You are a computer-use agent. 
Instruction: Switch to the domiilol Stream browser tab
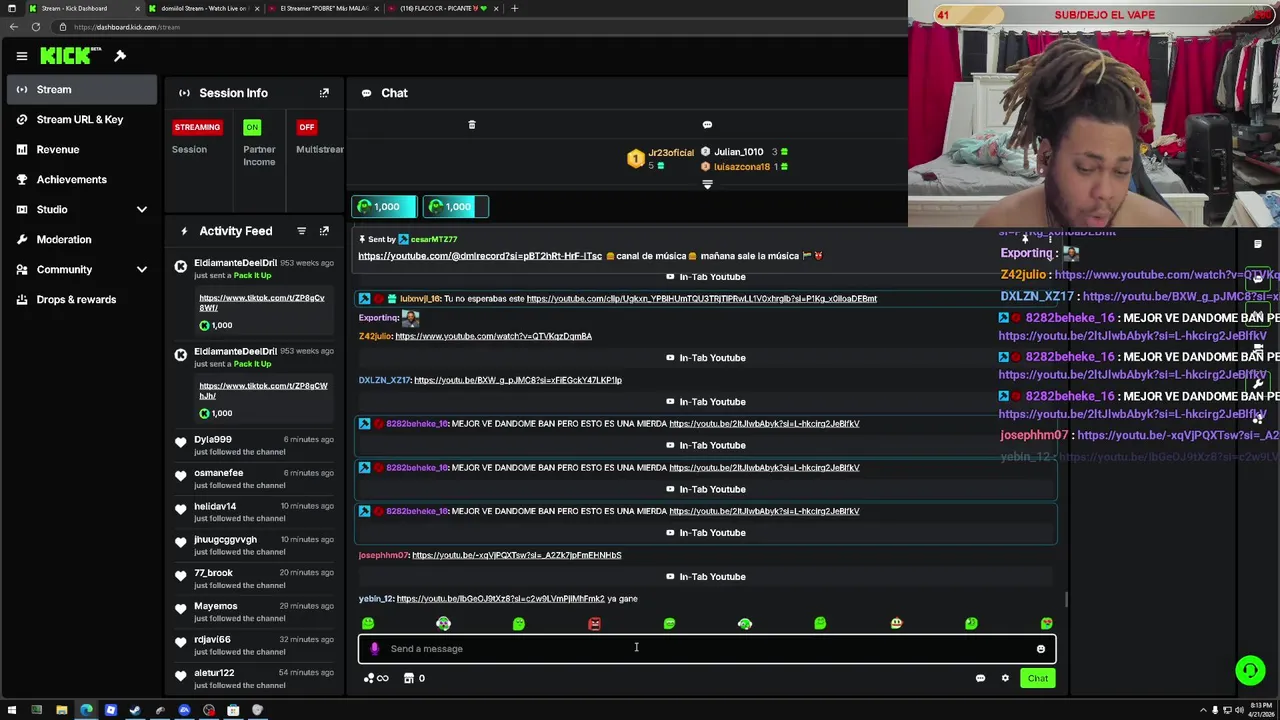click(203, 8)
